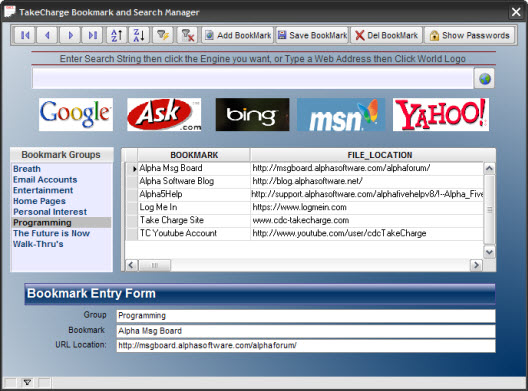
Task: Search using the Bing logo
Action: coord(253,115)
